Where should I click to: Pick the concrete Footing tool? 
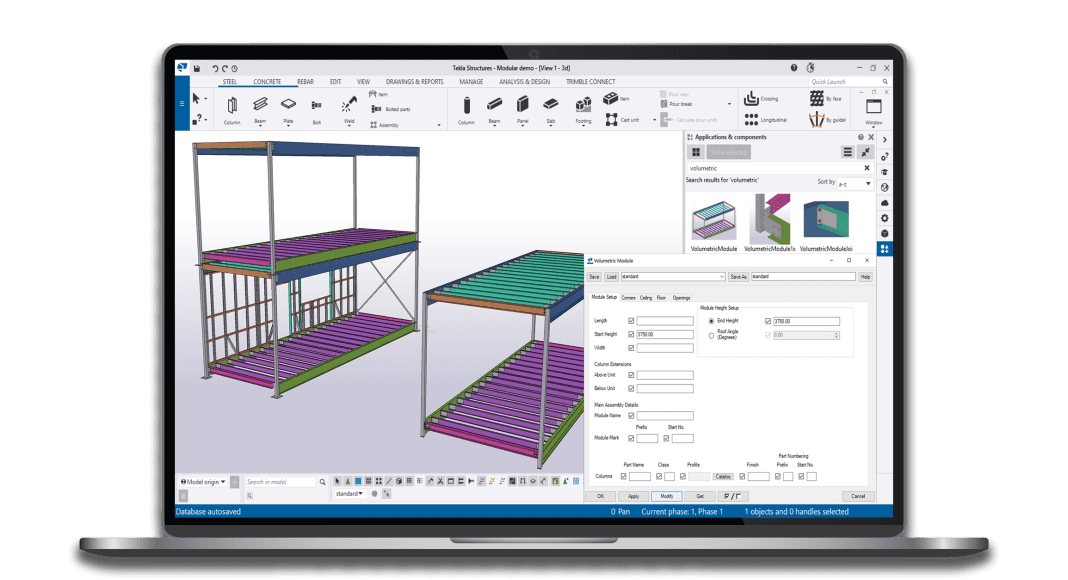583,105
